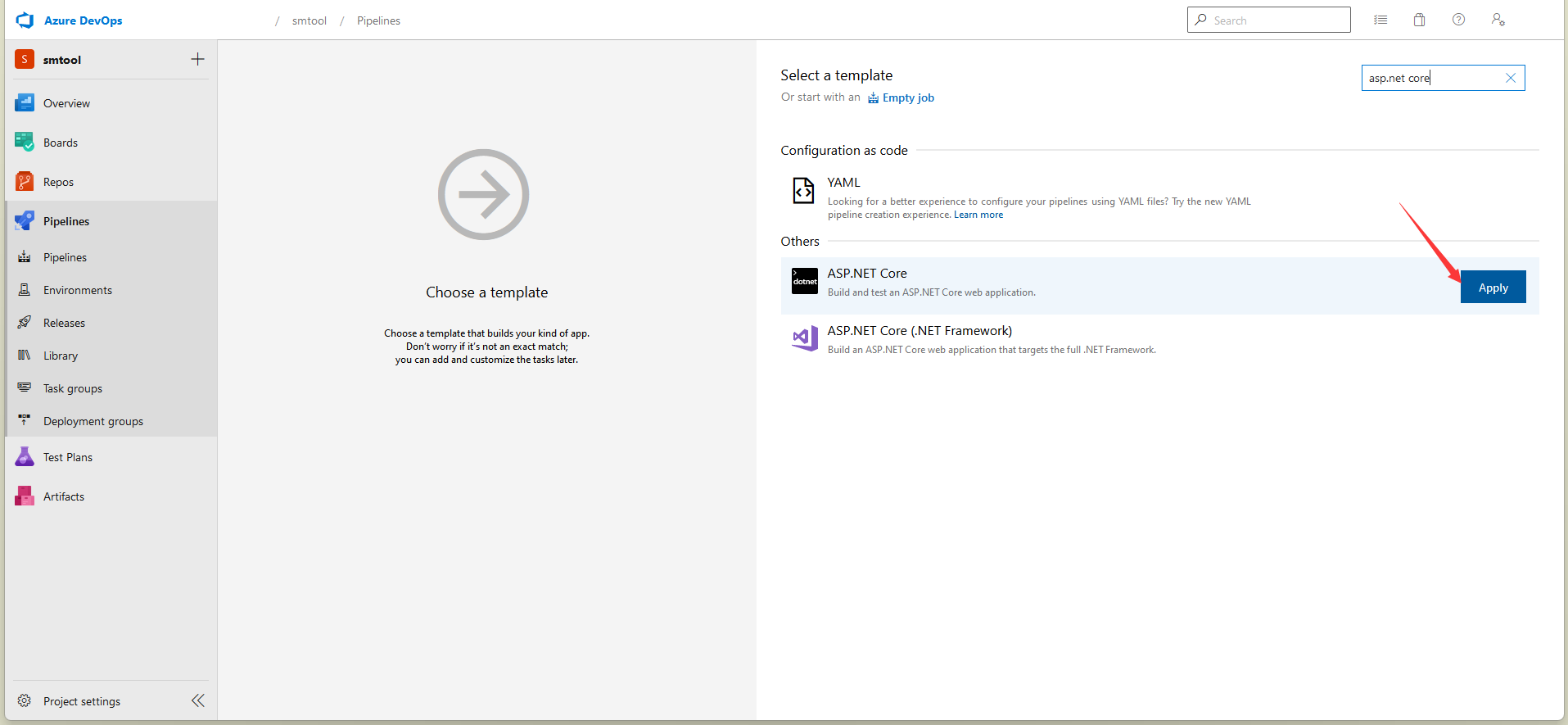Click the plus icon next to smtool
1568x725 pixels.
coord(197,59)
